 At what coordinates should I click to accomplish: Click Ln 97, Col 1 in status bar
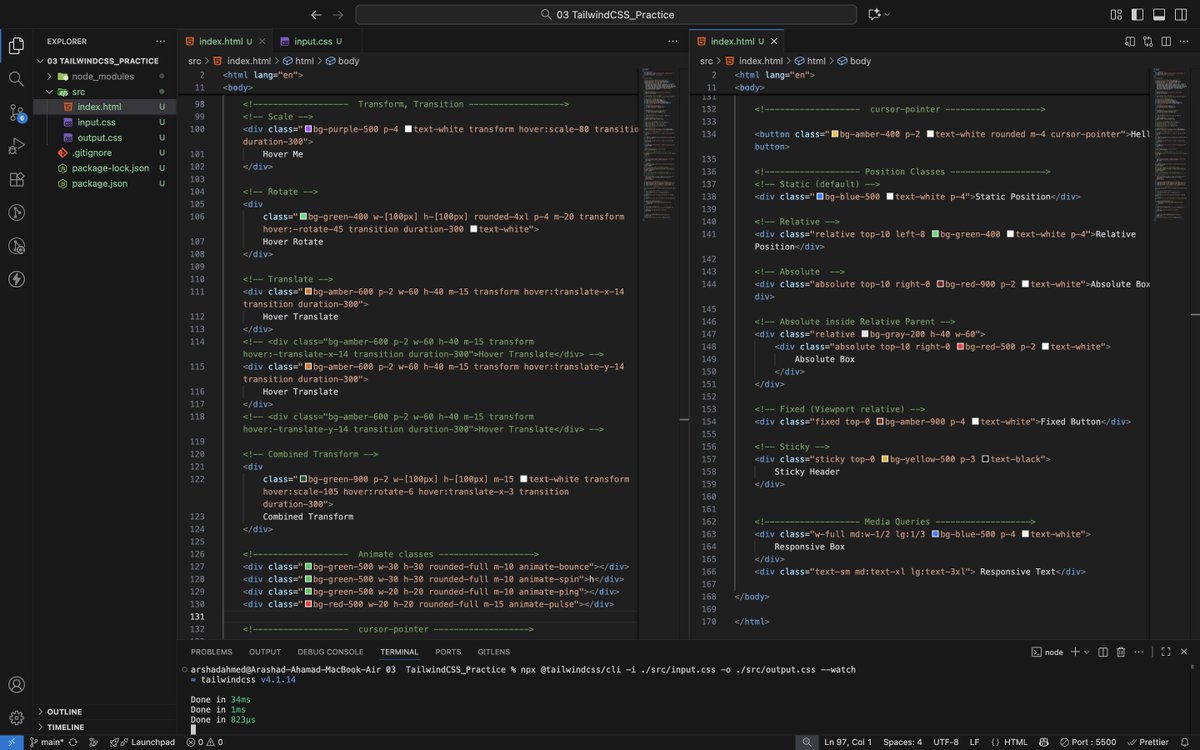point(848,742)
